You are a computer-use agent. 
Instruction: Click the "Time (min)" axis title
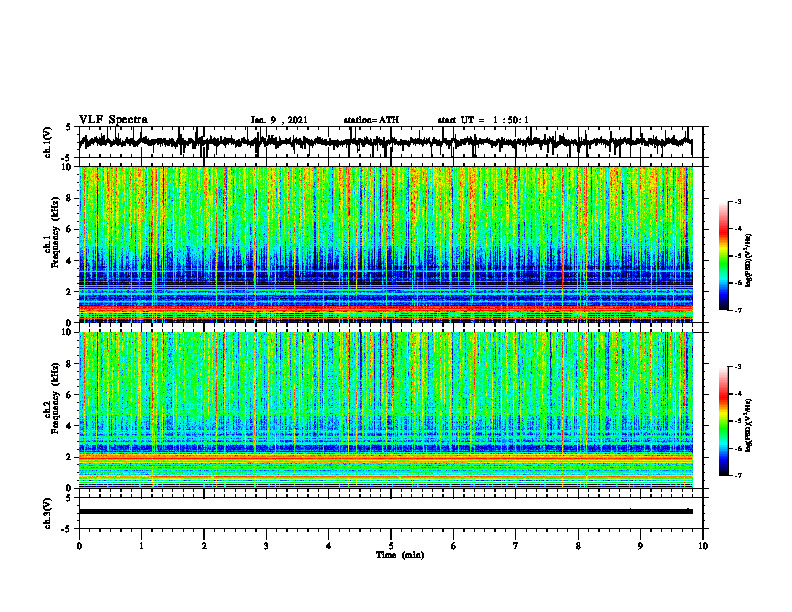400,555
